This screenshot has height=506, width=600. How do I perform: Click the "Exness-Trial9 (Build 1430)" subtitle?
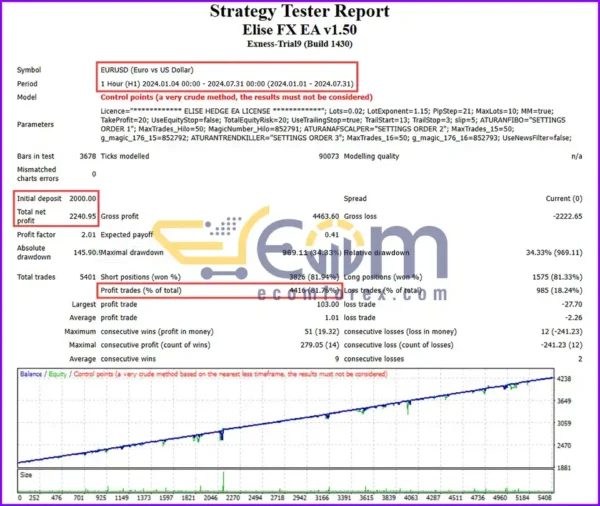pos(300,44)
